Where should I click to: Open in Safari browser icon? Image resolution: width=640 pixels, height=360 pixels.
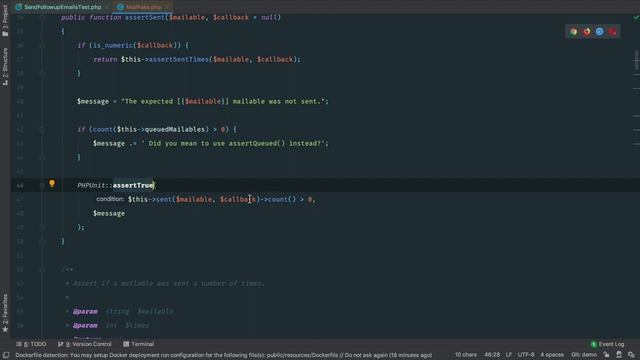599,32
